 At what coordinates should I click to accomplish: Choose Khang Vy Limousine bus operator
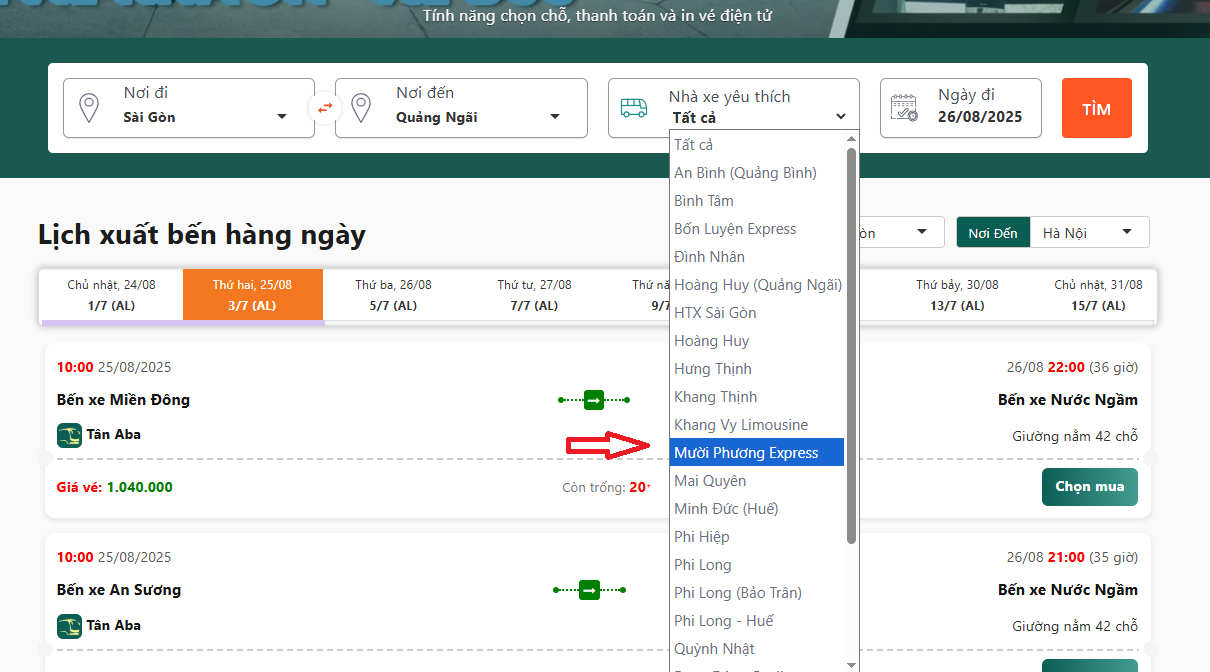click(740, 425)
